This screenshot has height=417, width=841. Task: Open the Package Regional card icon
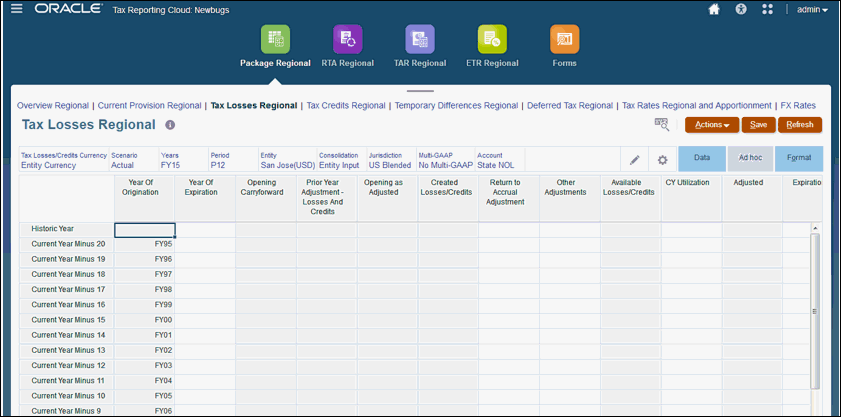point(275,39)
